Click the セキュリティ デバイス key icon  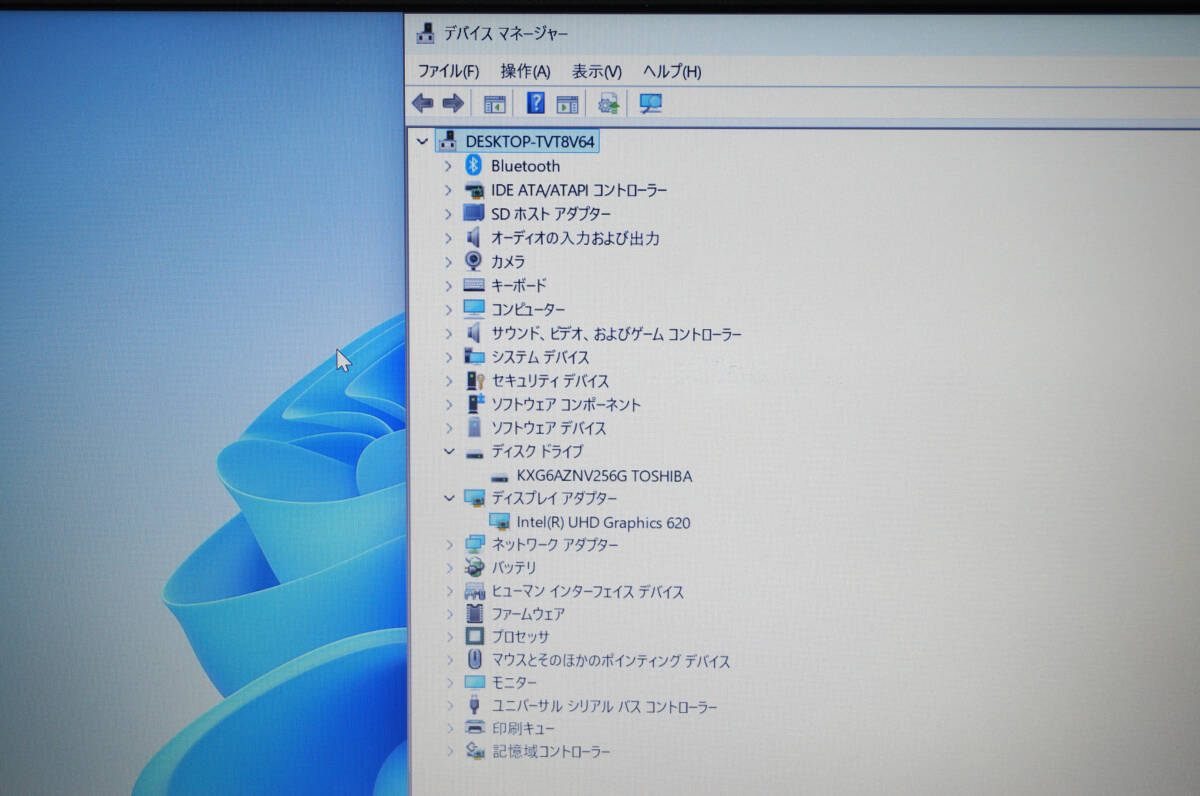click(476, 381)
